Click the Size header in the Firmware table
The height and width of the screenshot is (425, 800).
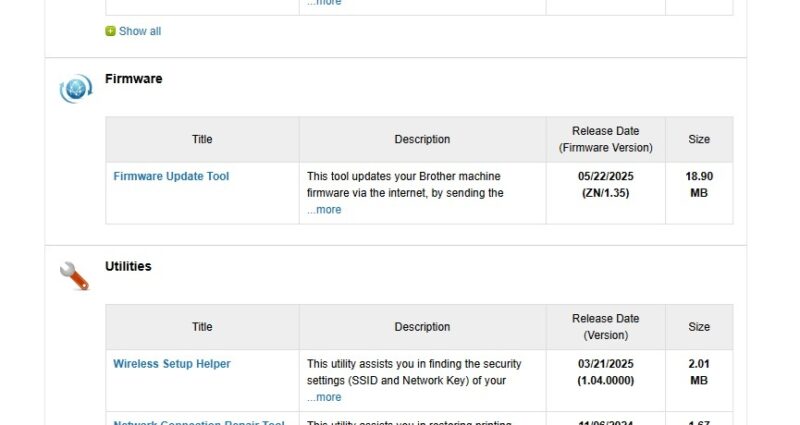[x=699, y=140]
